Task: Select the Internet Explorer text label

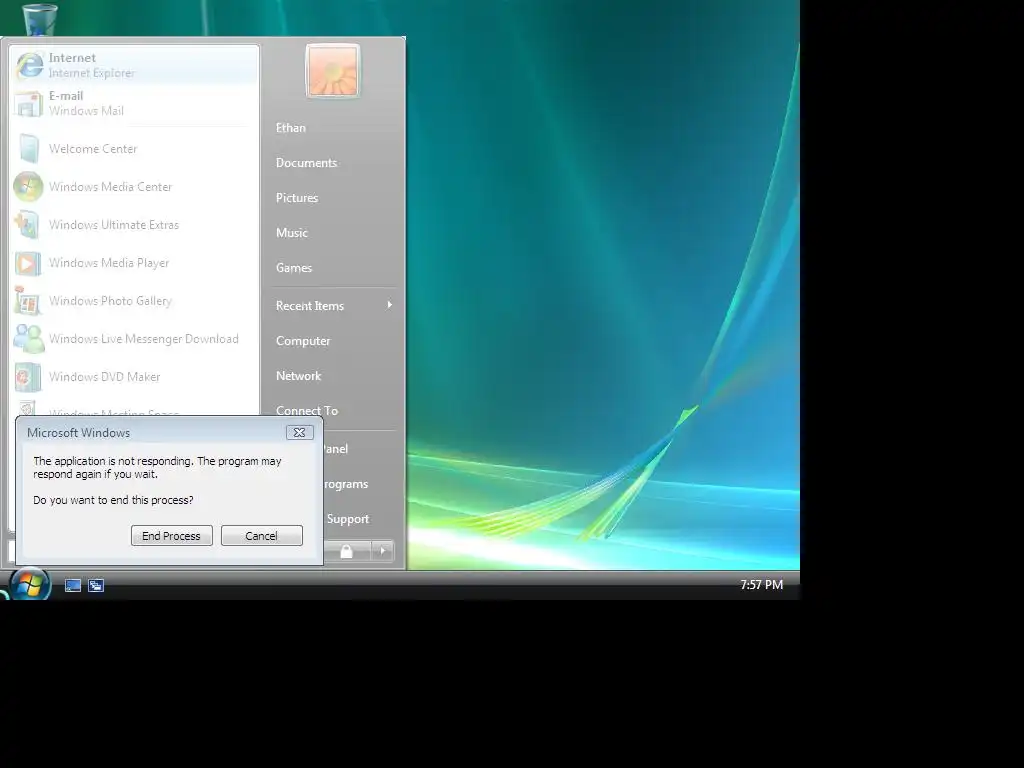Action: coord(91,73)
